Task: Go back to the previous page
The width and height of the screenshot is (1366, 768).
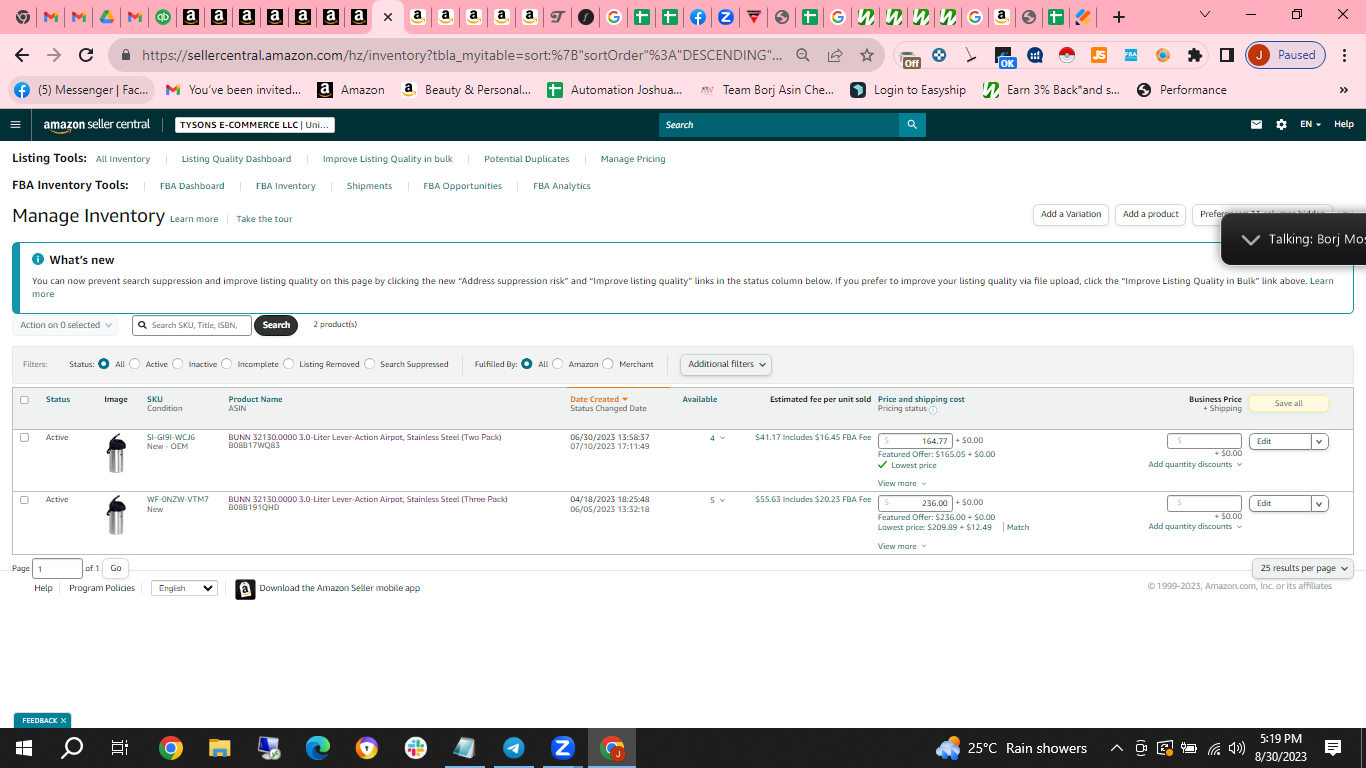Action: click(x=22, y=55)
